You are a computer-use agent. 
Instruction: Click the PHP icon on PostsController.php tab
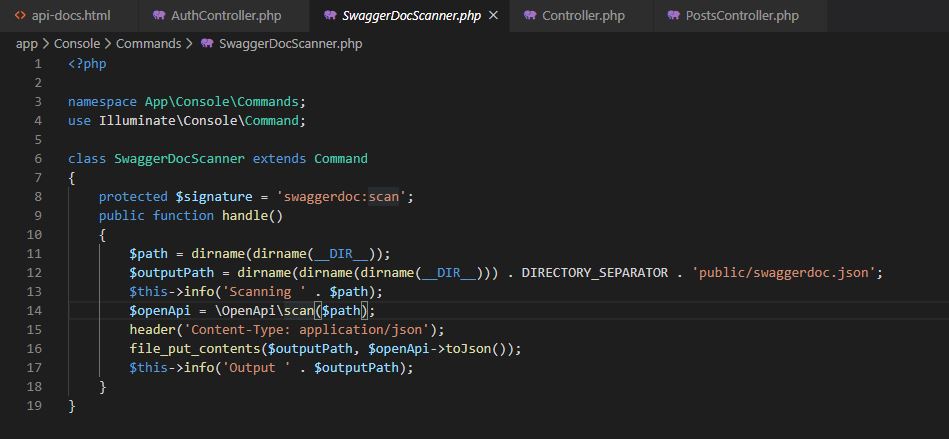point(674,16)
